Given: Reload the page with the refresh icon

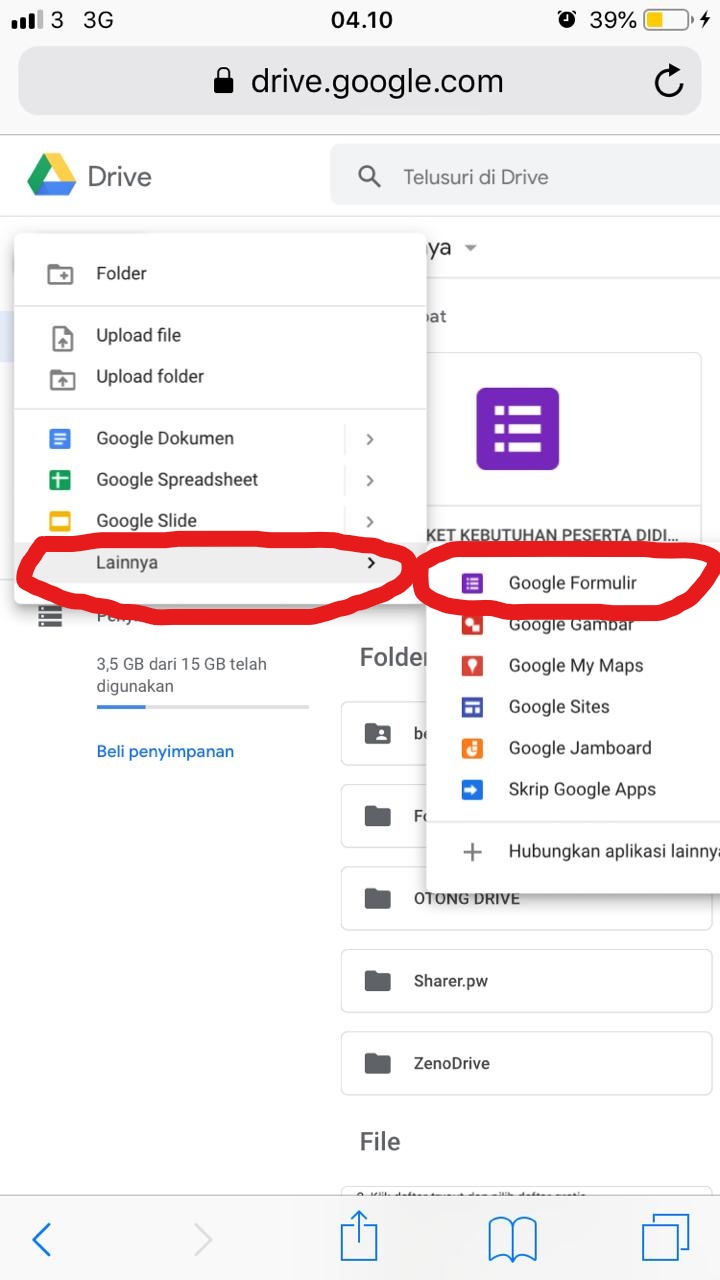Looking at the screenshot, I should pos(668,81).
